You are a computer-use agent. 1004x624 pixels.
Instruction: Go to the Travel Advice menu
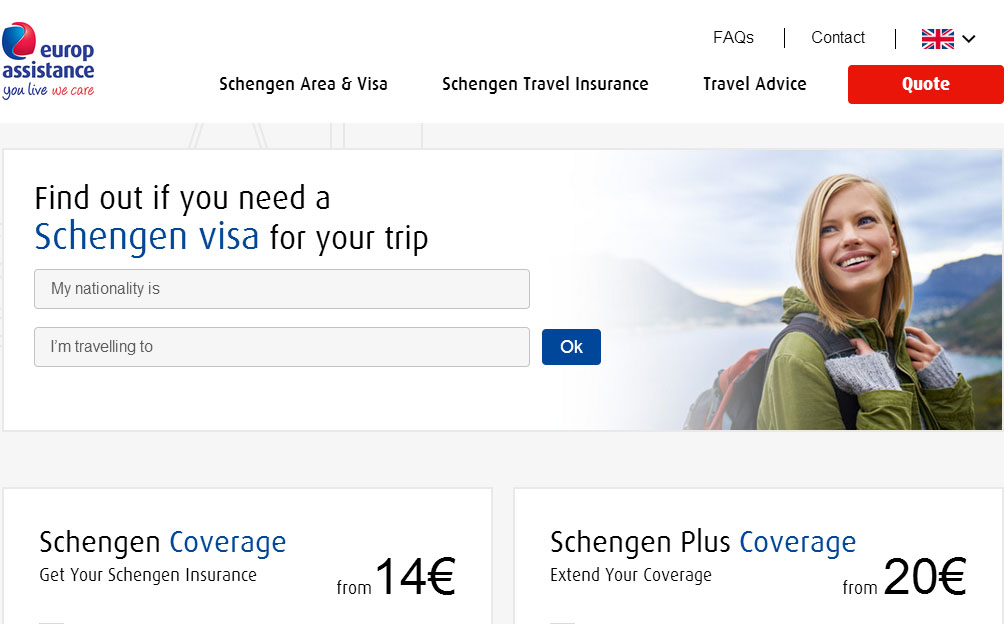pyautogui.click(x=754, y=84)
